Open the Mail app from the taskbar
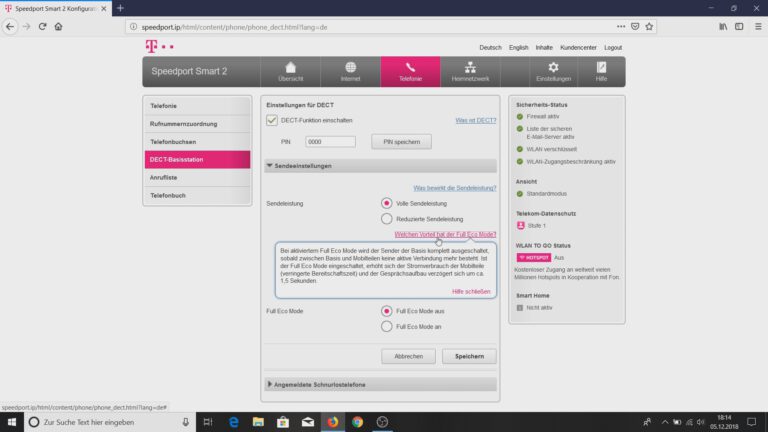 click(308, 422)
